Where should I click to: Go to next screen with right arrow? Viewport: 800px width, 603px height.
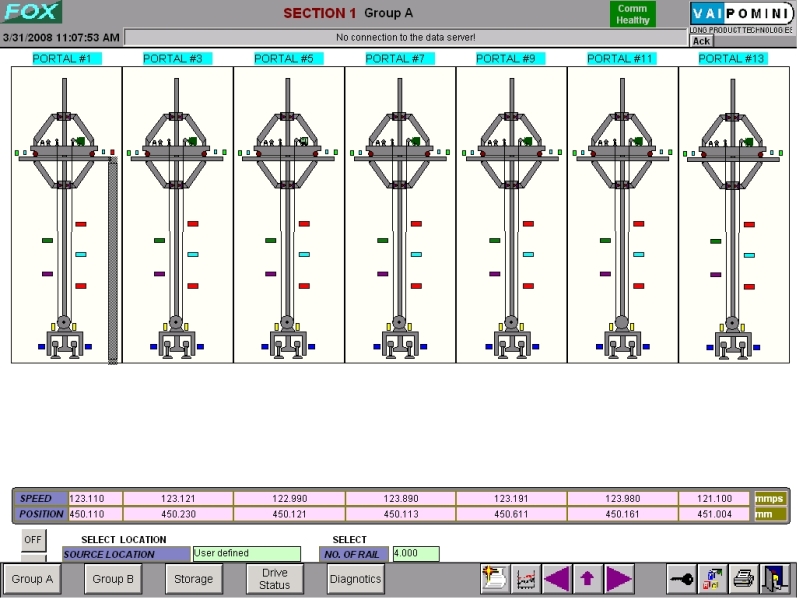tap(619, 579)
